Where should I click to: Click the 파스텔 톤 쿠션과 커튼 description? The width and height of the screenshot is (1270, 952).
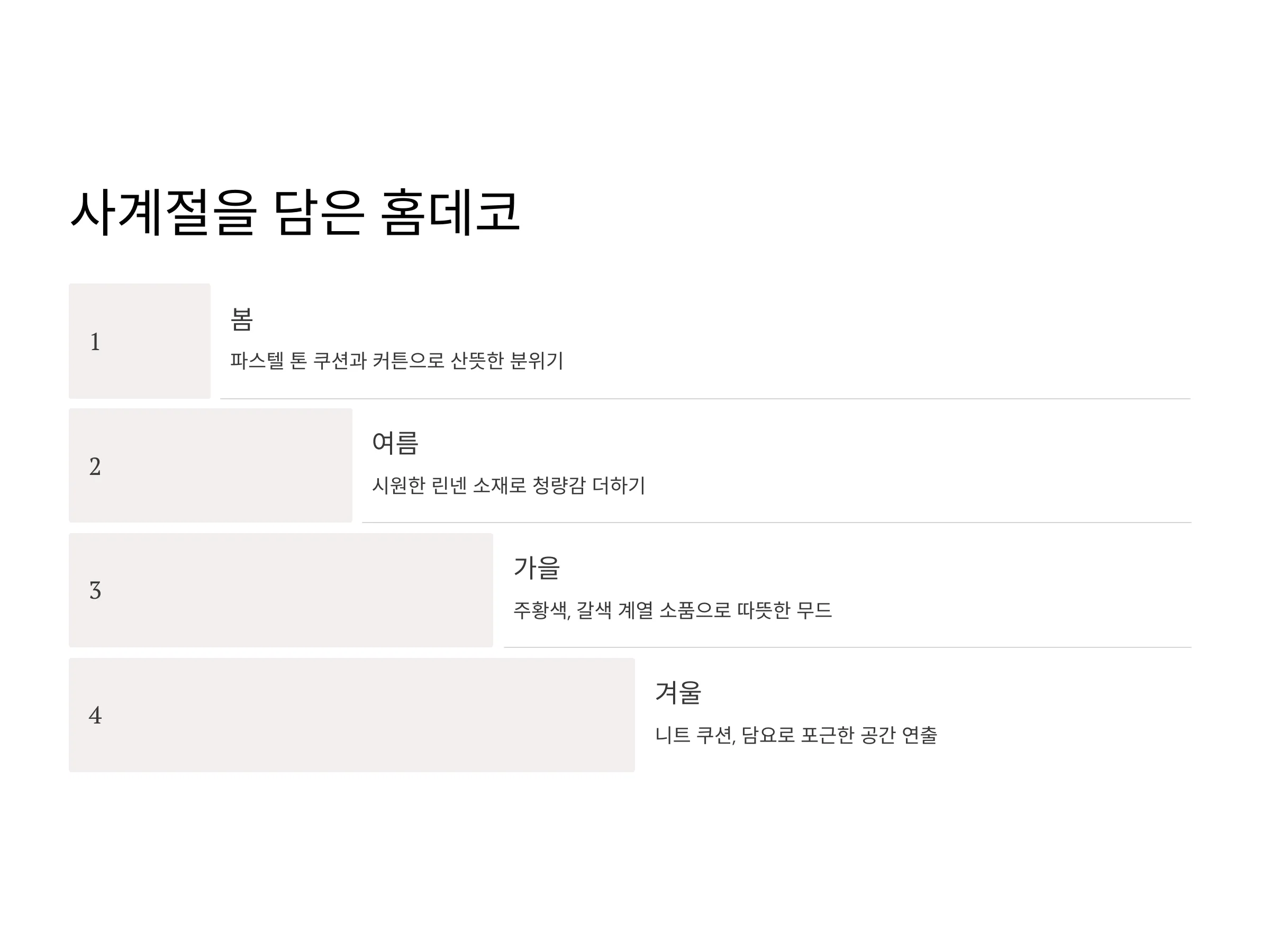[x=397, y=361]
